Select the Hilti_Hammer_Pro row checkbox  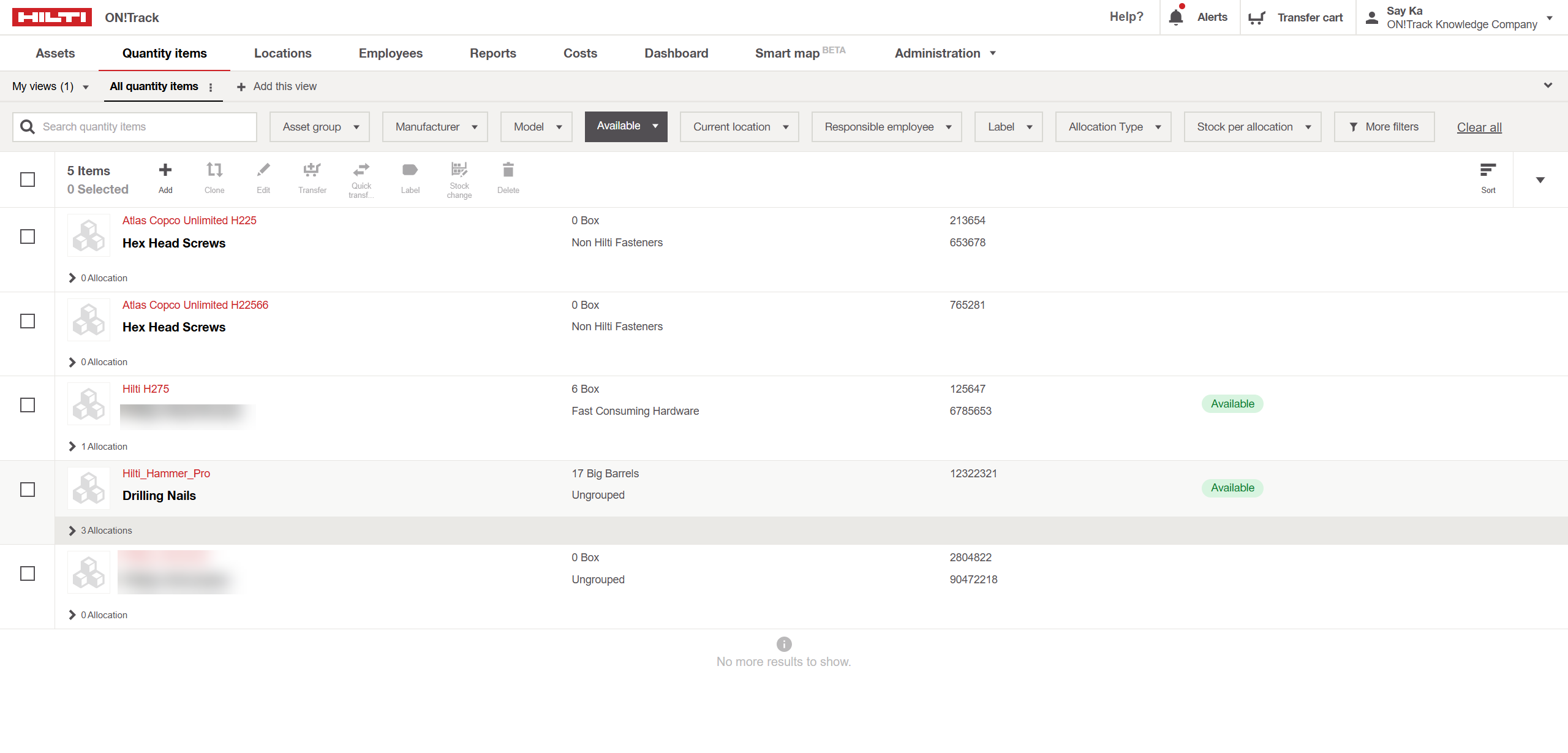(28, 489)
